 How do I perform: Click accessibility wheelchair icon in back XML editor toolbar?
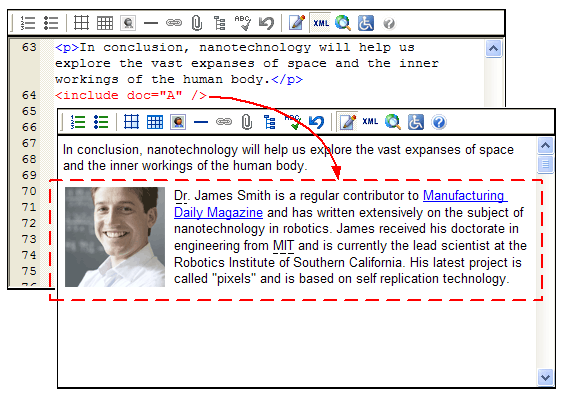[x=366, y=23]
